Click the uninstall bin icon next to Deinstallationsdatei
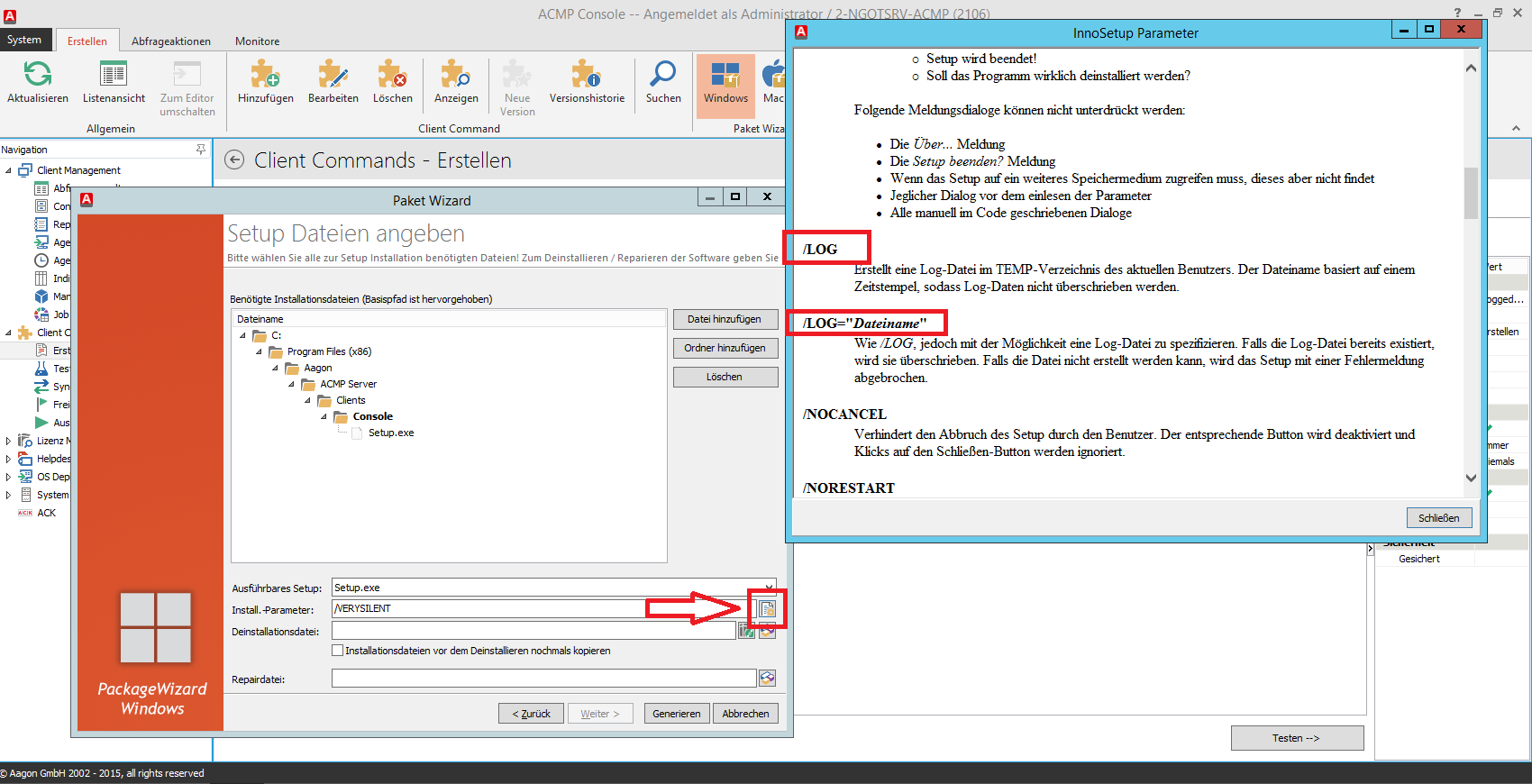This screenshot has width=1532, height=784. [x=746, y=632]
